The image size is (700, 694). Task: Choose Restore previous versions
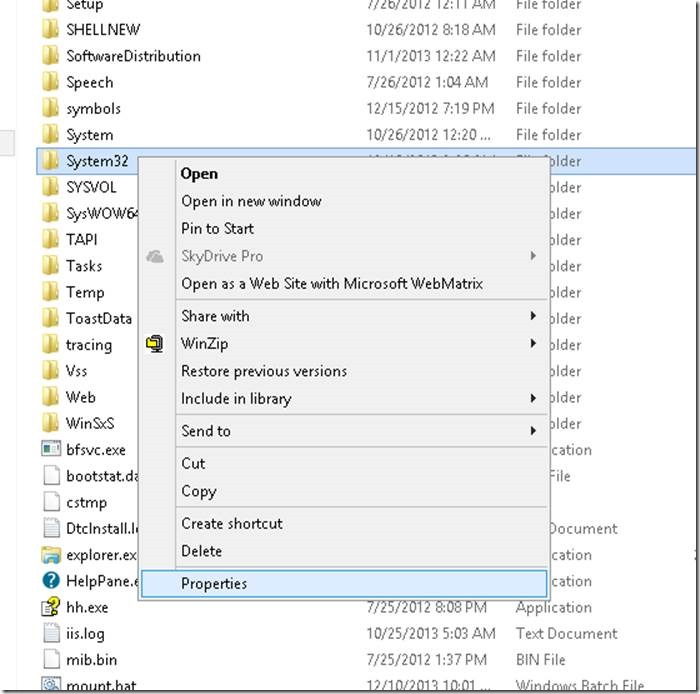pyautogui.click(x=344, y=371)
